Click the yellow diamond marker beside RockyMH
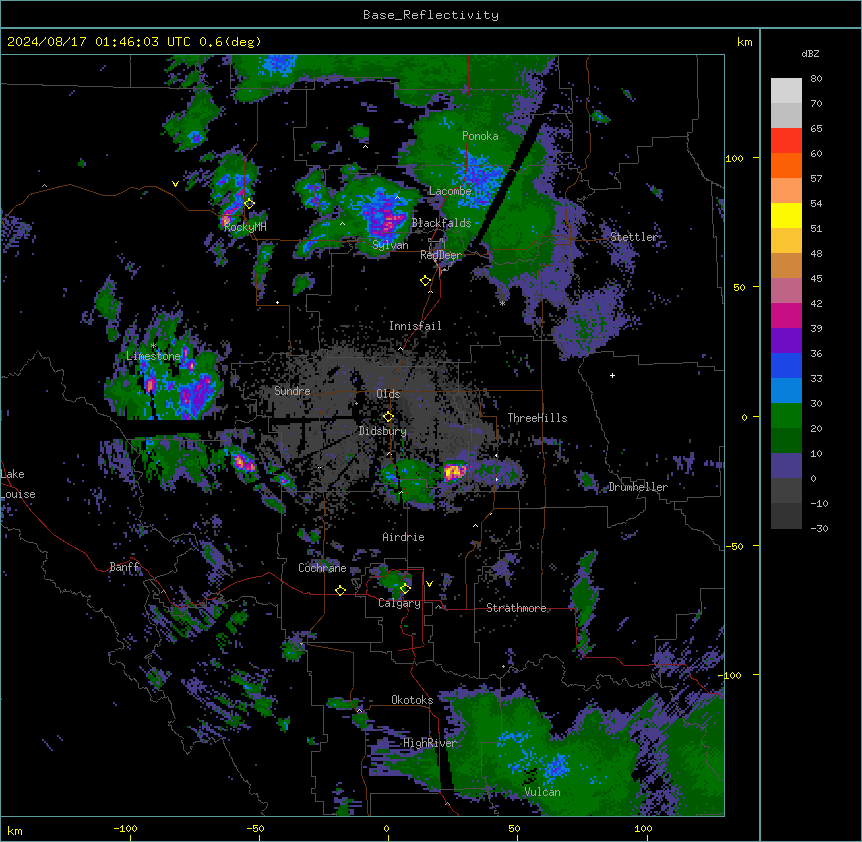Screen dimensions: 862x842 250,203
